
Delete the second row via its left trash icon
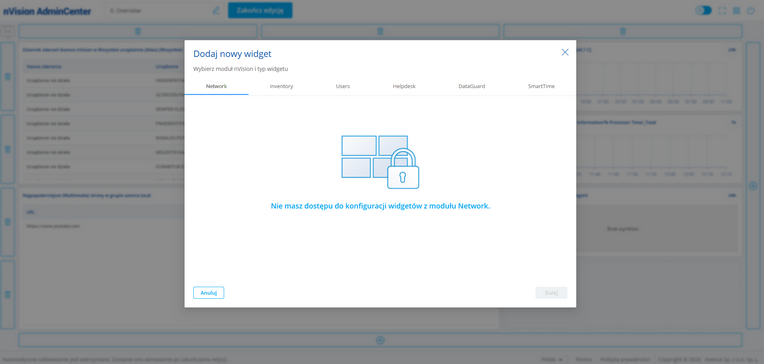(7, 149)
